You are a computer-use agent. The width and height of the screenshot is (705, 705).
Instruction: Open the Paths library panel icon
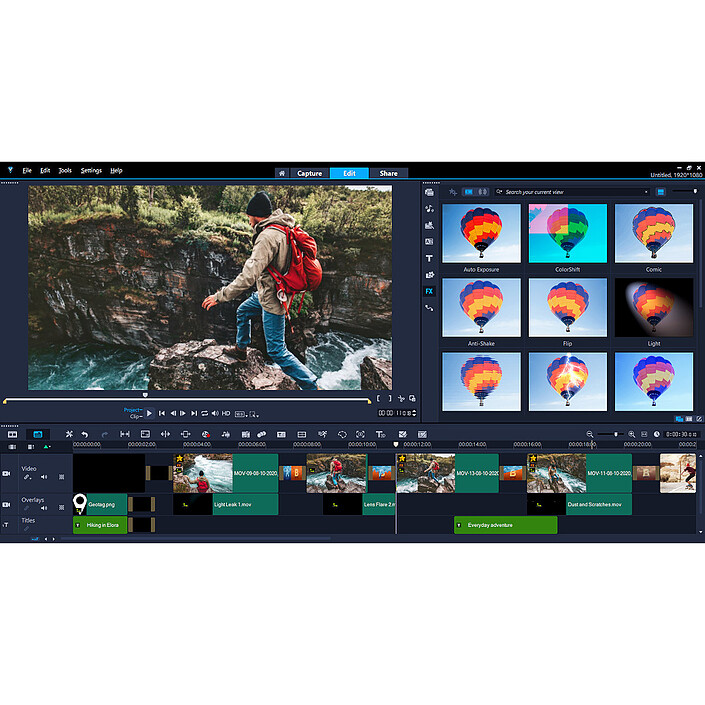(429, 308)
